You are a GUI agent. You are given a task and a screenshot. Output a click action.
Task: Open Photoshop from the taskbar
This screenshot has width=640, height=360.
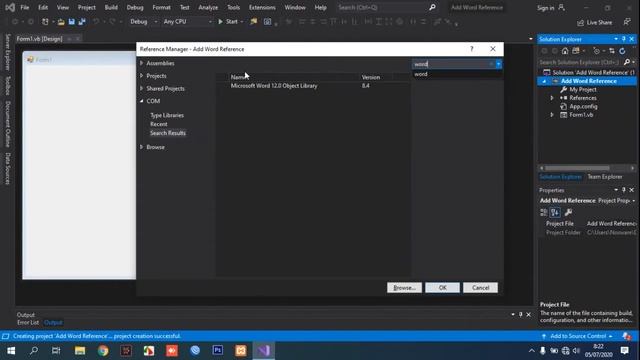(218, 351)
